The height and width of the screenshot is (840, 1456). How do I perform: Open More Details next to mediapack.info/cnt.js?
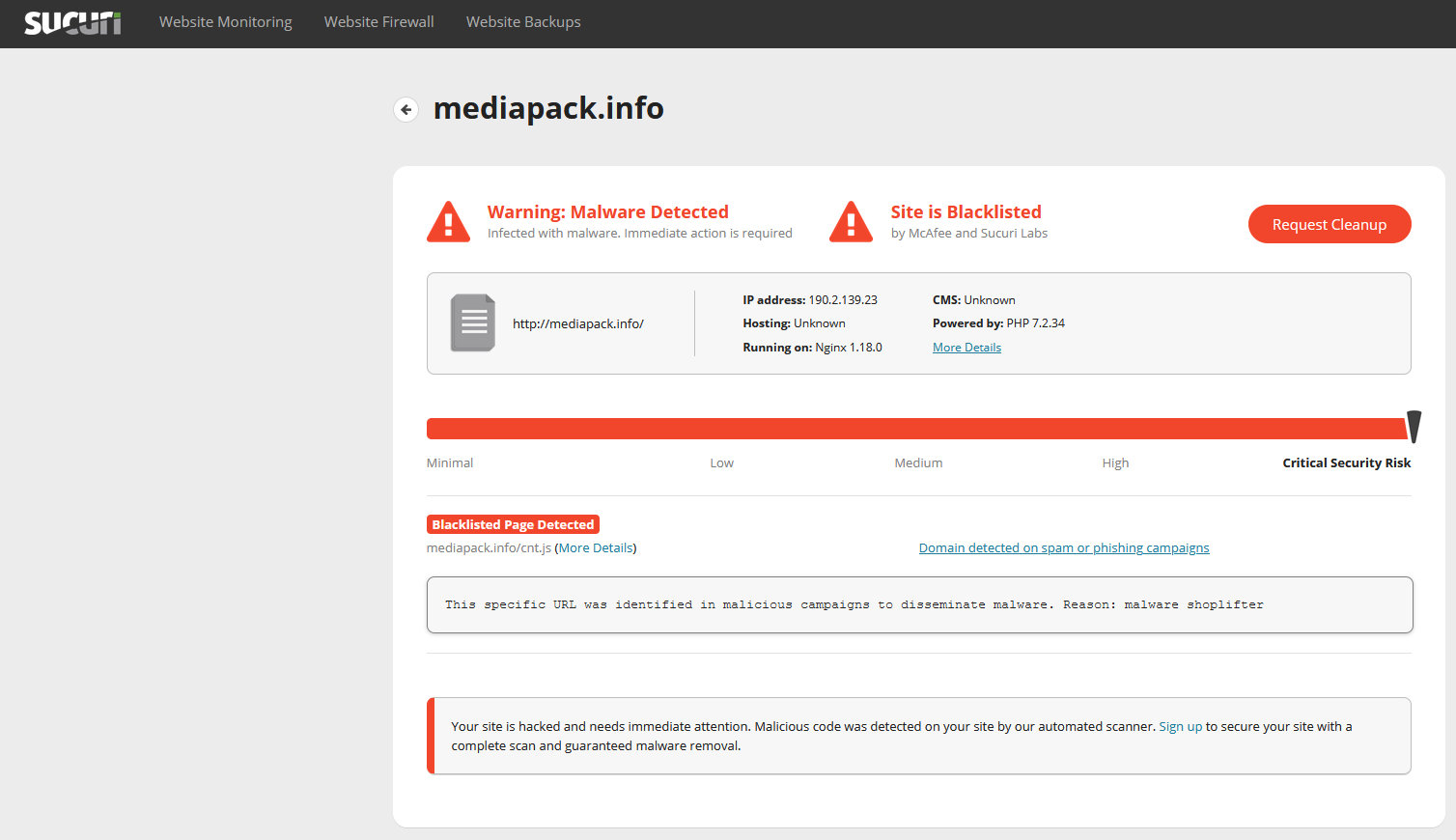[x=596, y=548]
